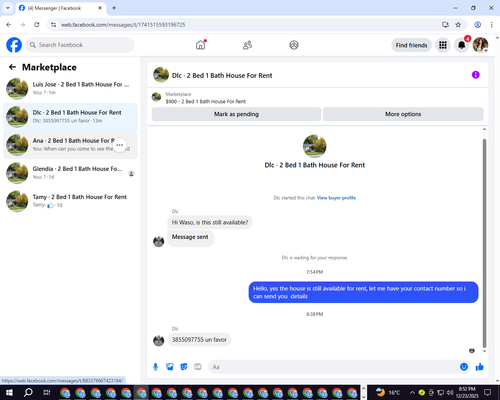Screen dimensions: 500x400
Task: Open the Tamy conversation
Action: [x=70, y=201]
